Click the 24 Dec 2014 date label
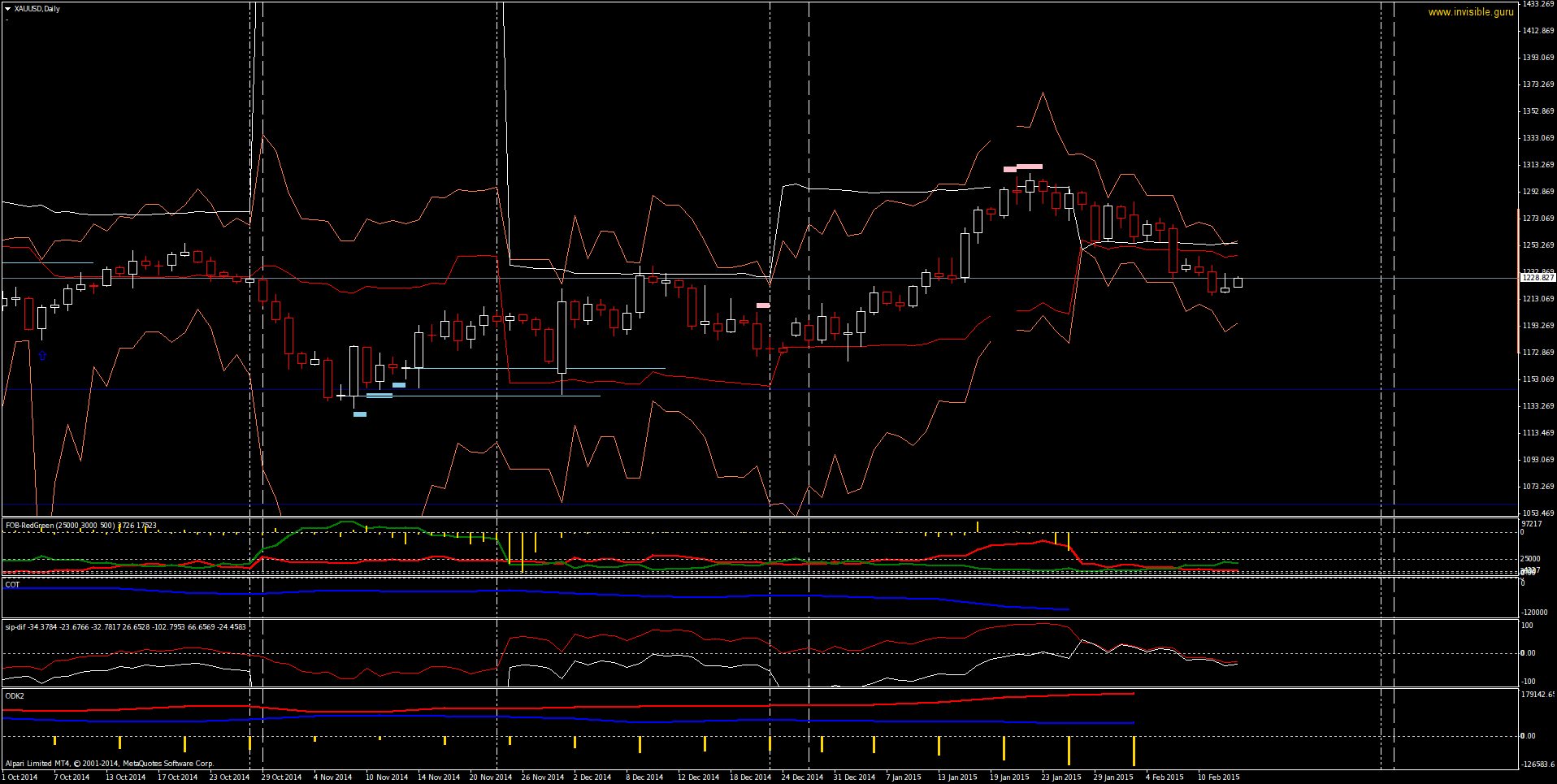The image size is (1557, 784). point(802,778)
